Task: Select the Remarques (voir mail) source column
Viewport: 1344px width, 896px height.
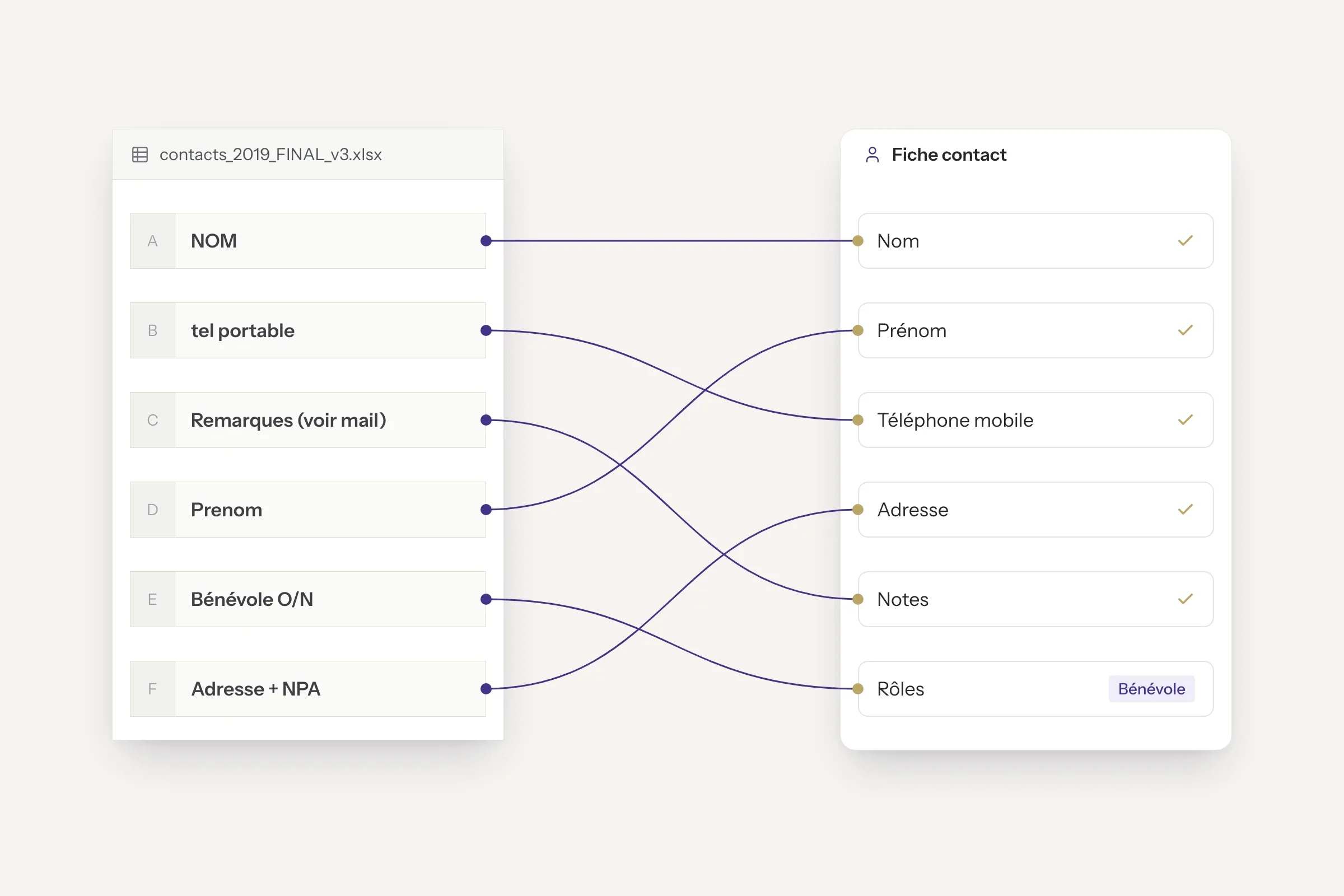Action: 308,420
